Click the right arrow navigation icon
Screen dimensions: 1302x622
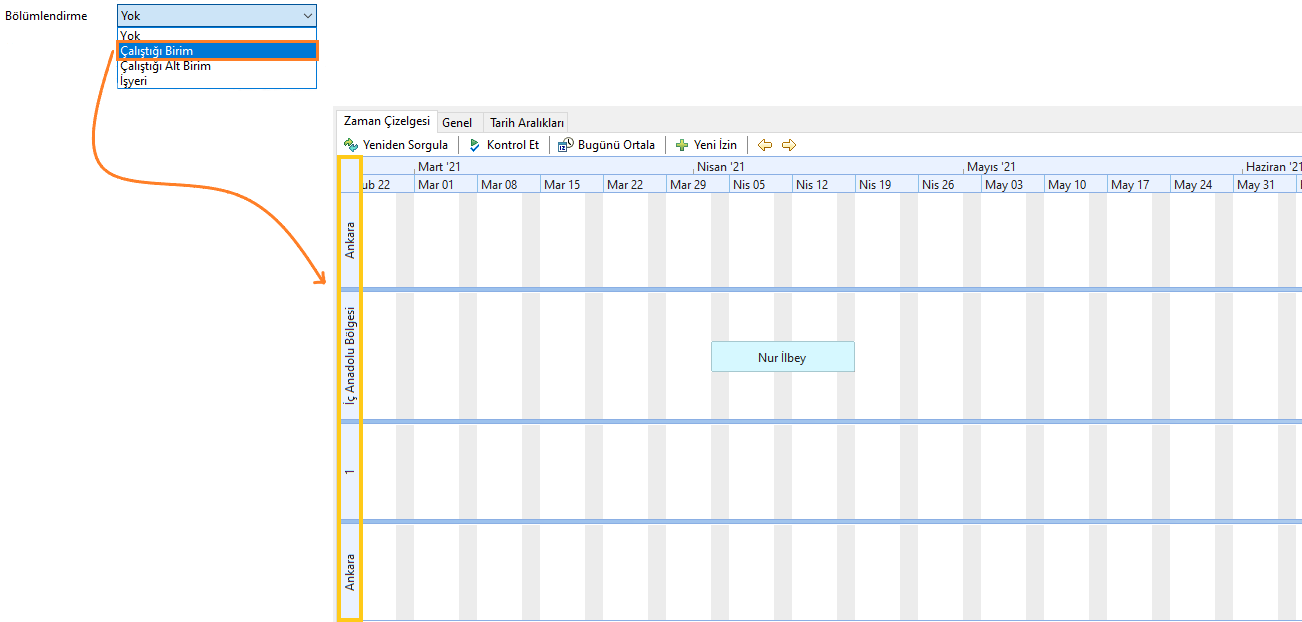789,145
